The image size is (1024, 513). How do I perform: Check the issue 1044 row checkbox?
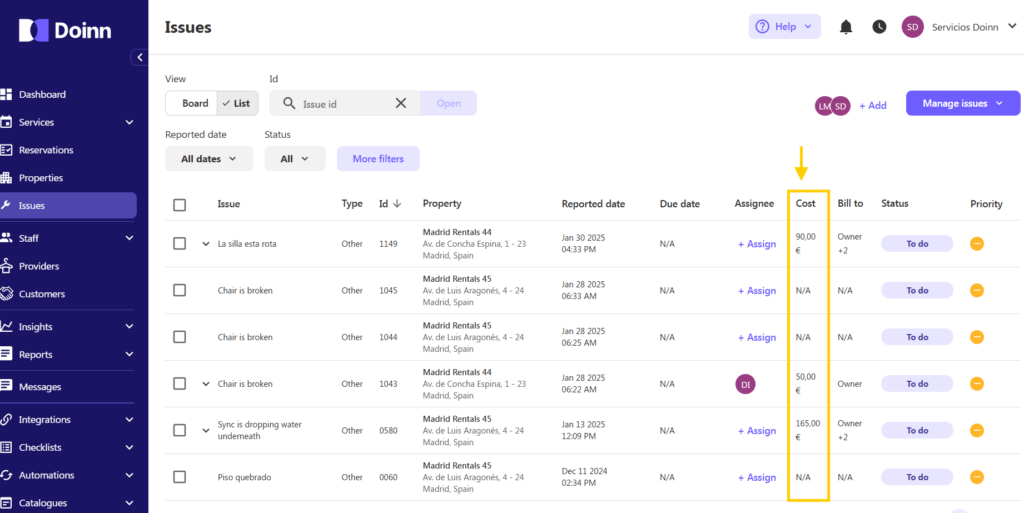(180, 337)
